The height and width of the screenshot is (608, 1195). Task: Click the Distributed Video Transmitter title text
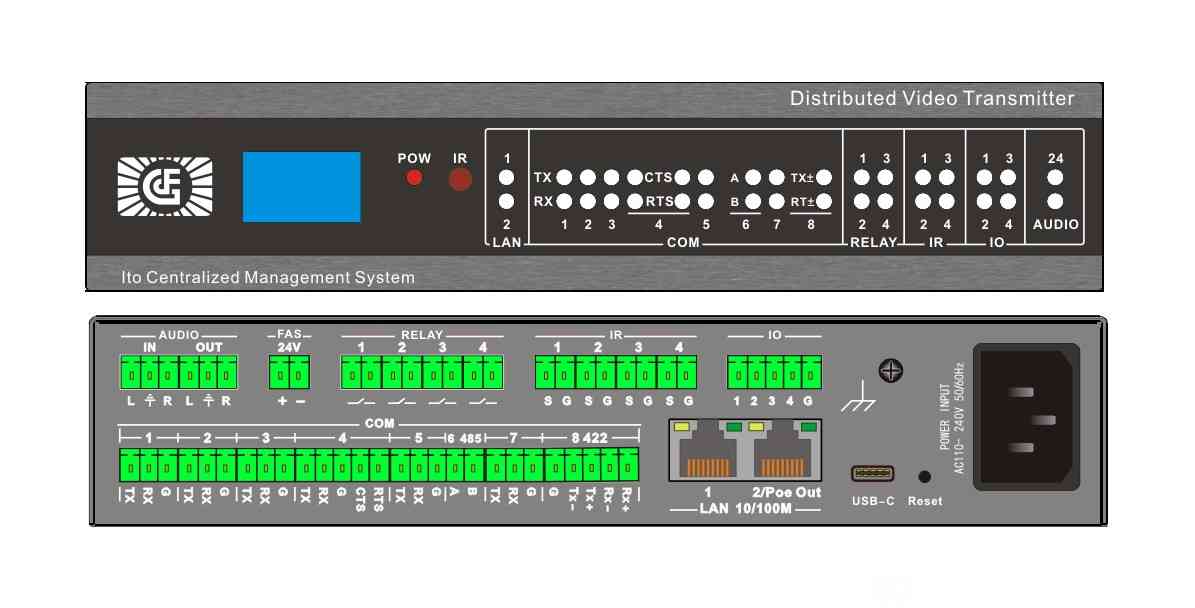pos(931,98)
